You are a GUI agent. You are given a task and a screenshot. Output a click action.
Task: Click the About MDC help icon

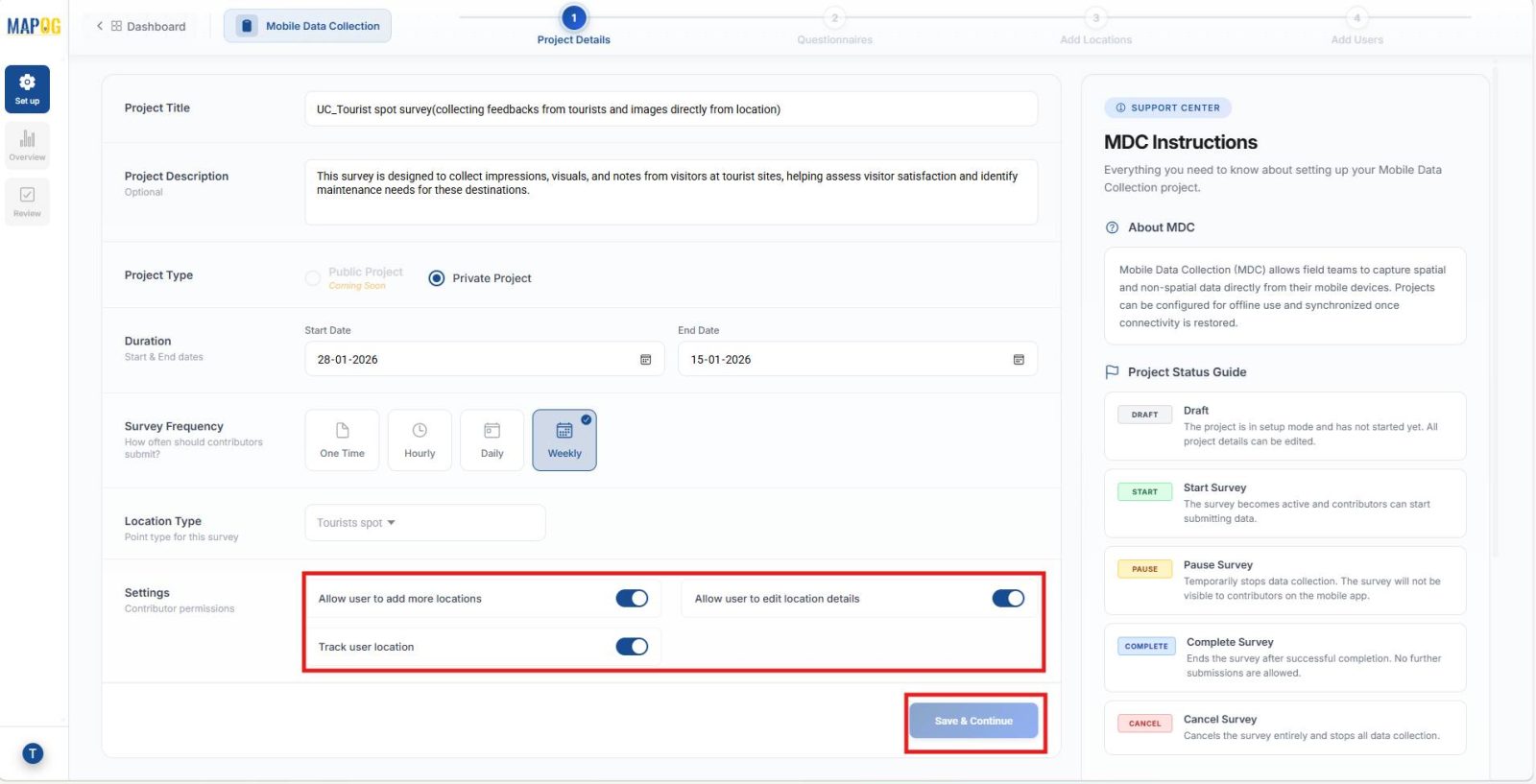point(1112,227)
